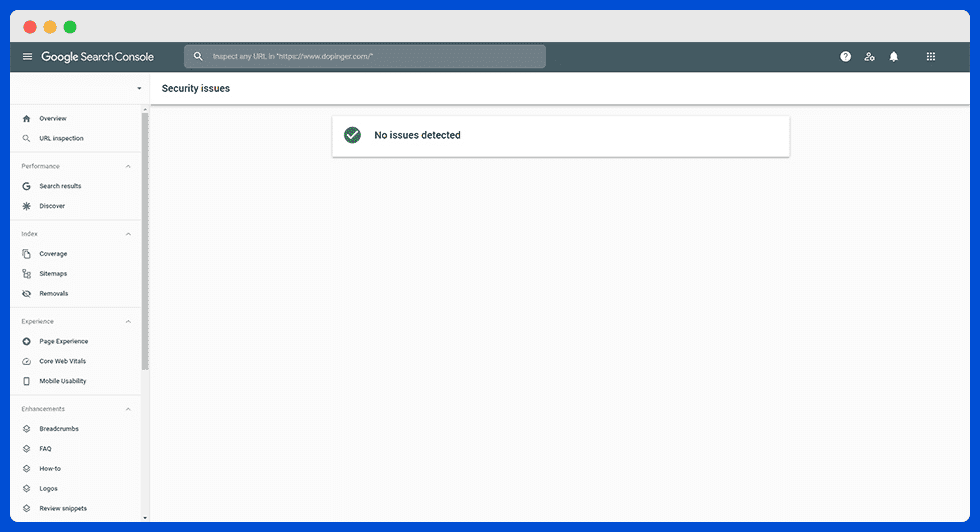The width and height of the screenshot is (980, 532).
Task: Collapse the Experience section
Action: pyautogui.click(x=128, y=321)
